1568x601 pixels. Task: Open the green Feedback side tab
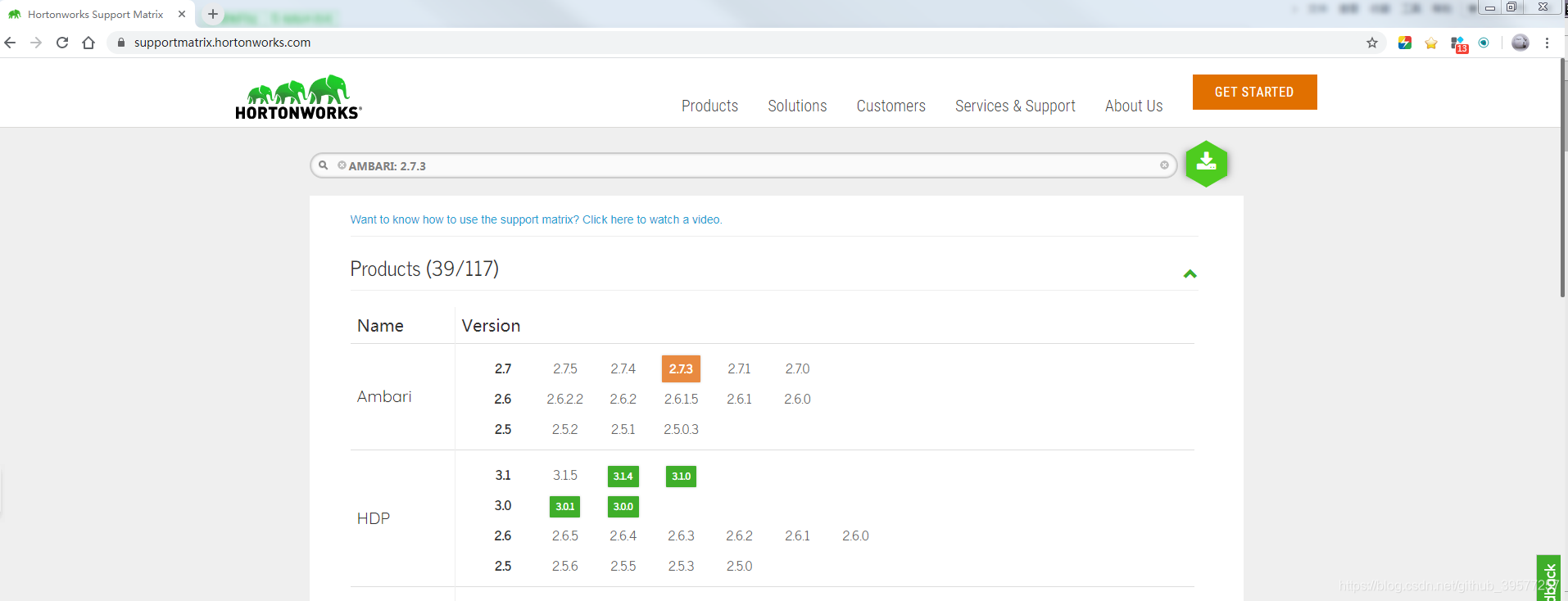click(x=1548, y=578)
